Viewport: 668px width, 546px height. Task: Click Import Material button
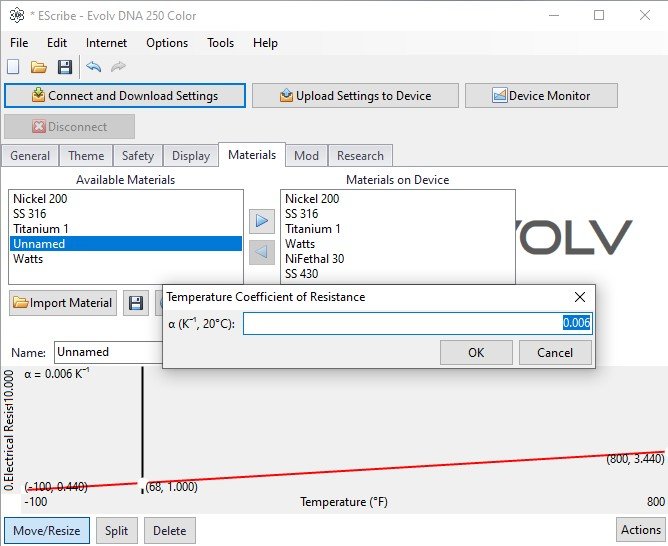pos(63,303)
